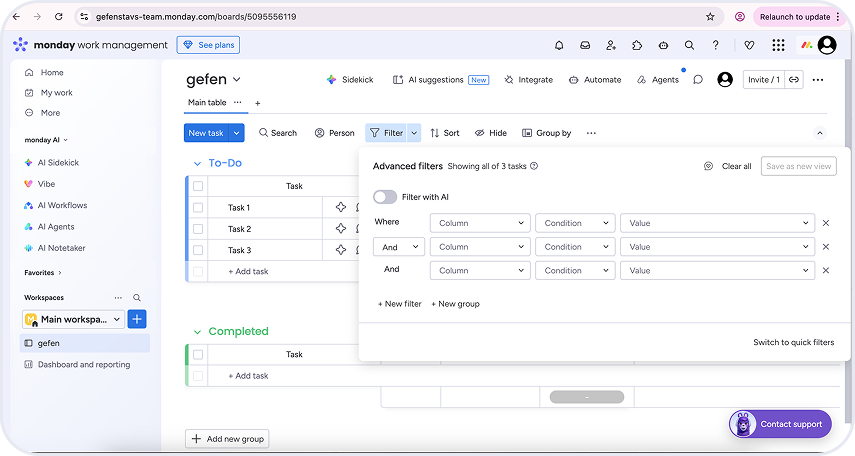The height and width of the screenshot is (456, 855).
Task: Add a new view with the plus icon
Action: tap(257, 103)
